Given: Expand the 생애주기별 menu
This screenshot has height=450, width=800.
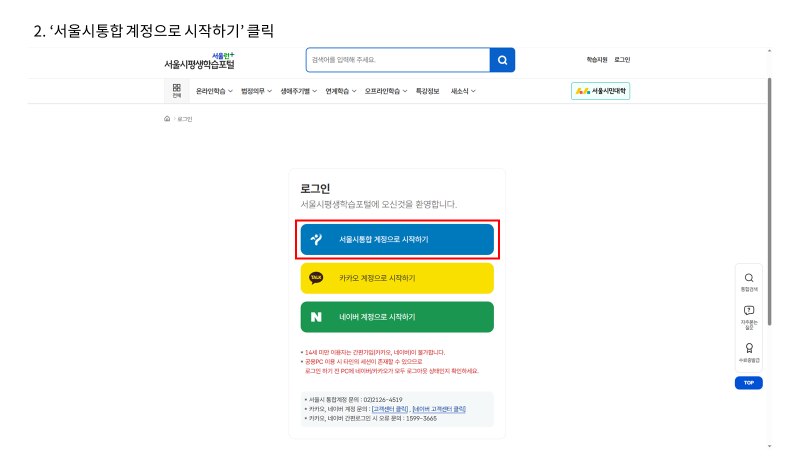Looking at the screenshot, I should [298, 91].
